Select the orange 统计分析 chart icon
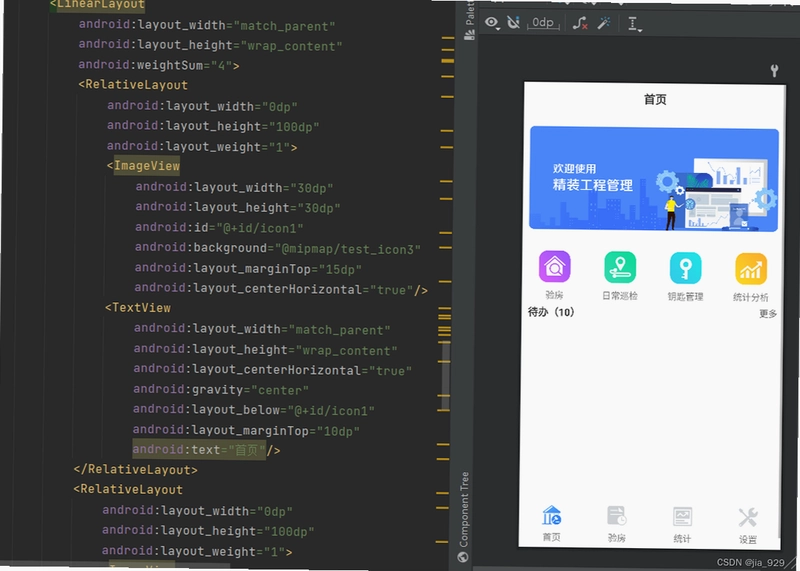This screenshot has height=571, width=800. pyautogui.click(x=751, y=269)
